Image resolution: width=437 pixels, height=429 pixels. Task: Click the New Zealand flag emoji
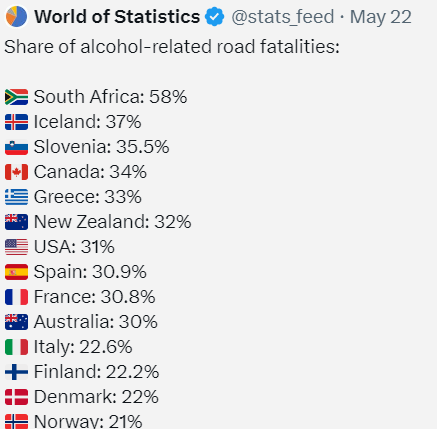16,222
